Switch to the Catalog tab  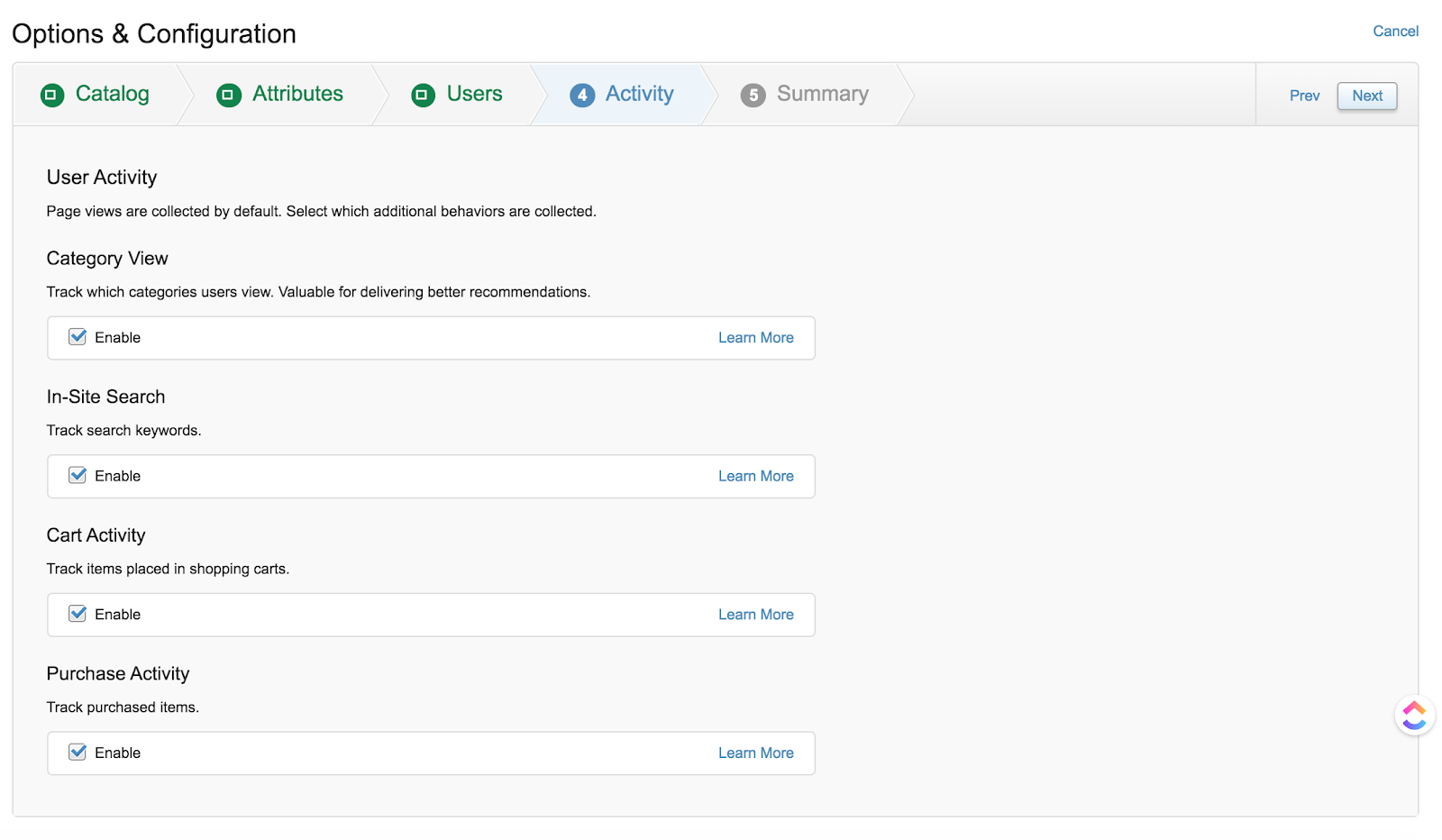[x=112, y=94]
